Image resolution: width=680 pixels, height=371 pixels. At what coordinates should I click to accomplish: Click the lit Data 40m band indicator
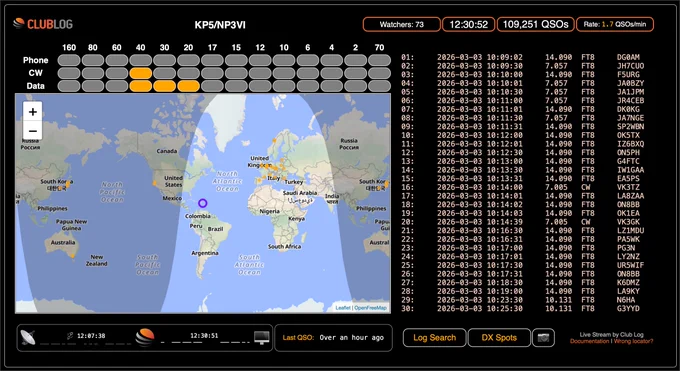click(x=141, y=86)
